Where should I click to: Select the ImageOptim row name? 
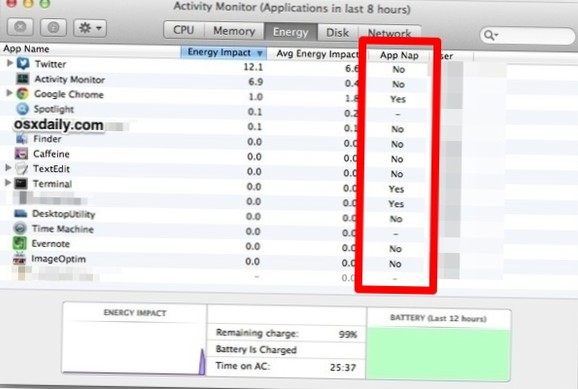click(x=58, y=259)
